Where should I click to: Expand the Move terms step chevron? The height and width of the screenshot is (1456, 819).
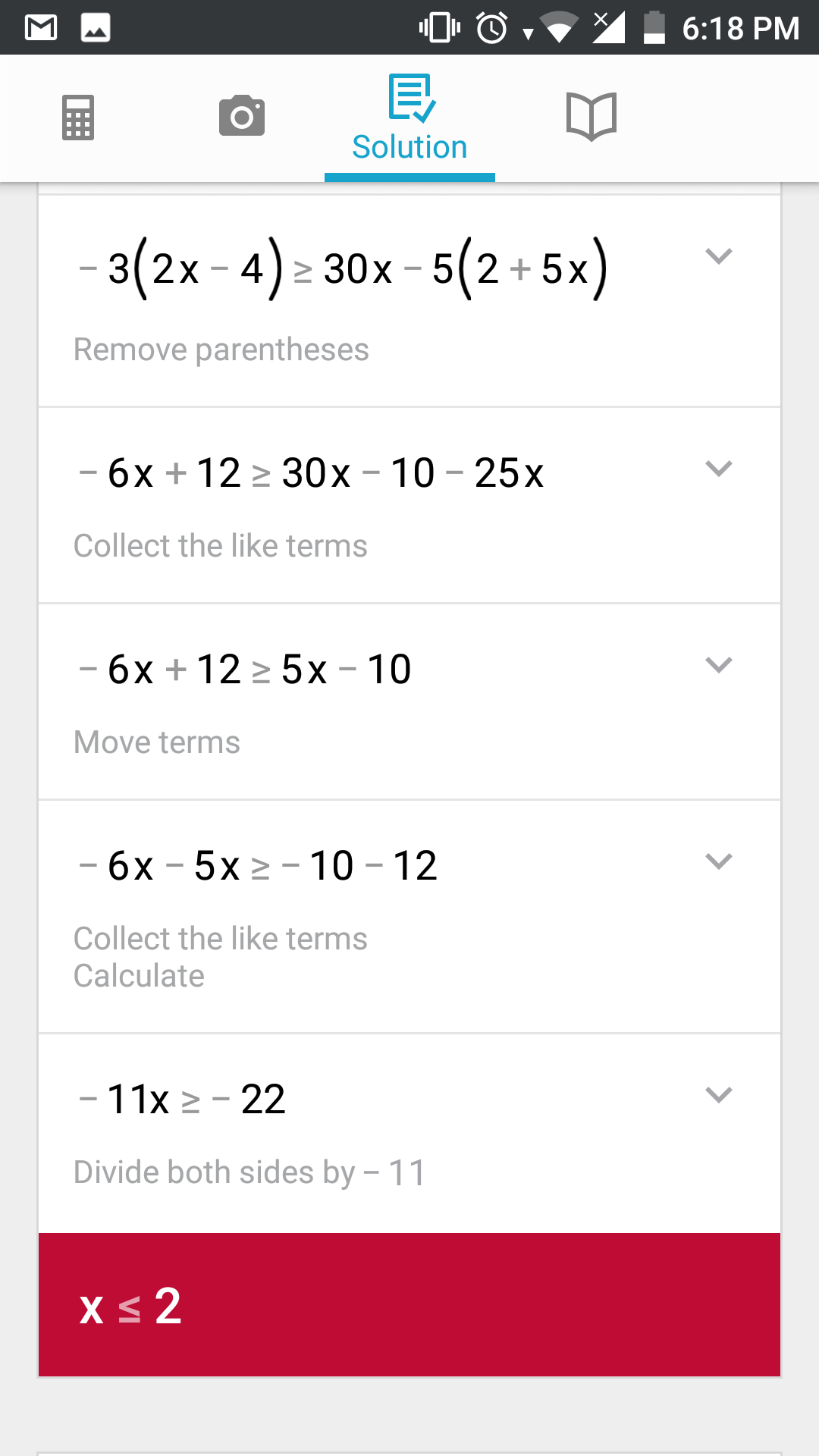click(718, 665)
